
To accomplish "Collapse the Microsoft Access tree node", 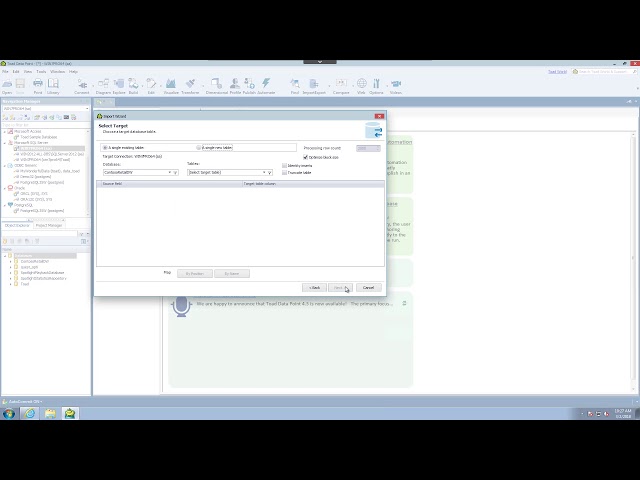I will point(5,132).
